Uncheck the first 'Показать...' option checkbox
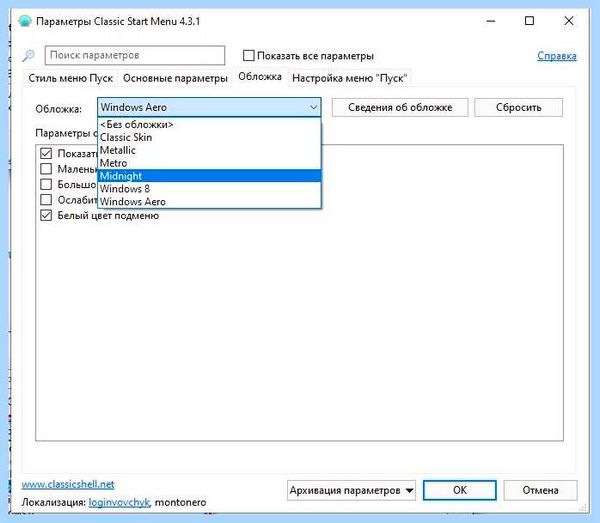Image resolution: width=600 pixels, height=523 pixels. [46, 153]
